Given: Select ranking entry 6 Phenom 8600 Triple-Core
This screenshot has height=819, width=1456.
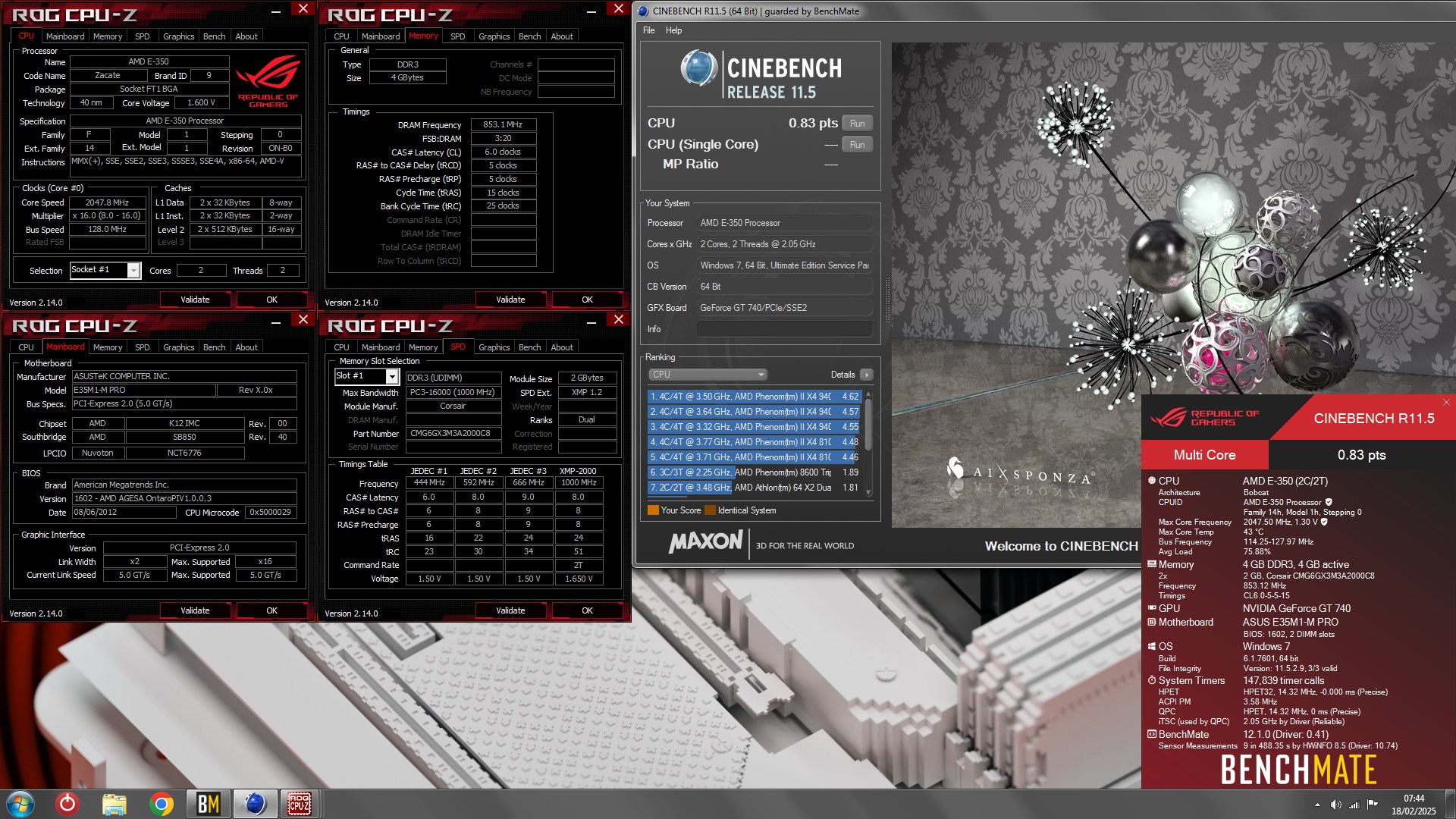Looking at the screenshot, I should (754, 472).
